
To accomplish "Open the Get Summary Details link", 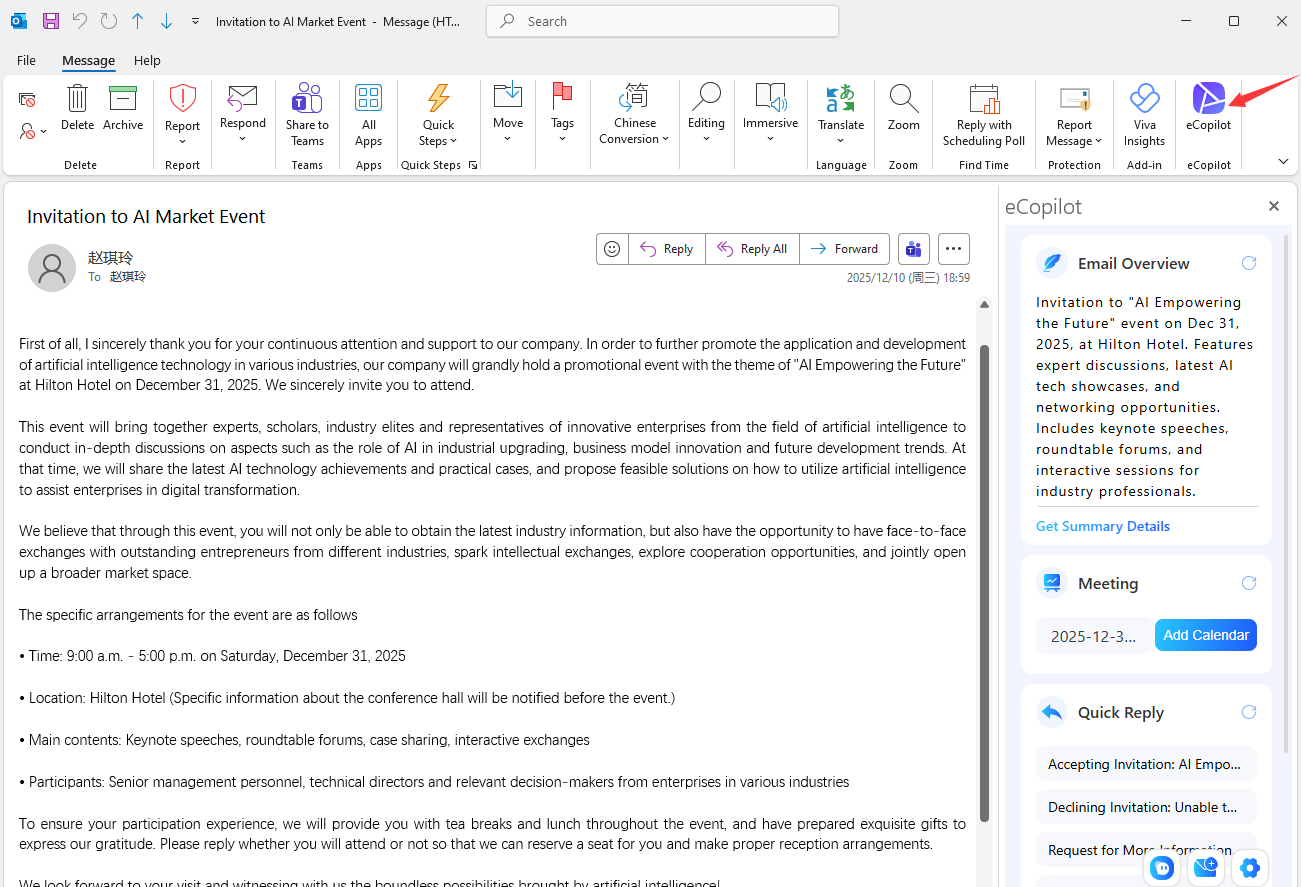I will [x=1102, y=525].
